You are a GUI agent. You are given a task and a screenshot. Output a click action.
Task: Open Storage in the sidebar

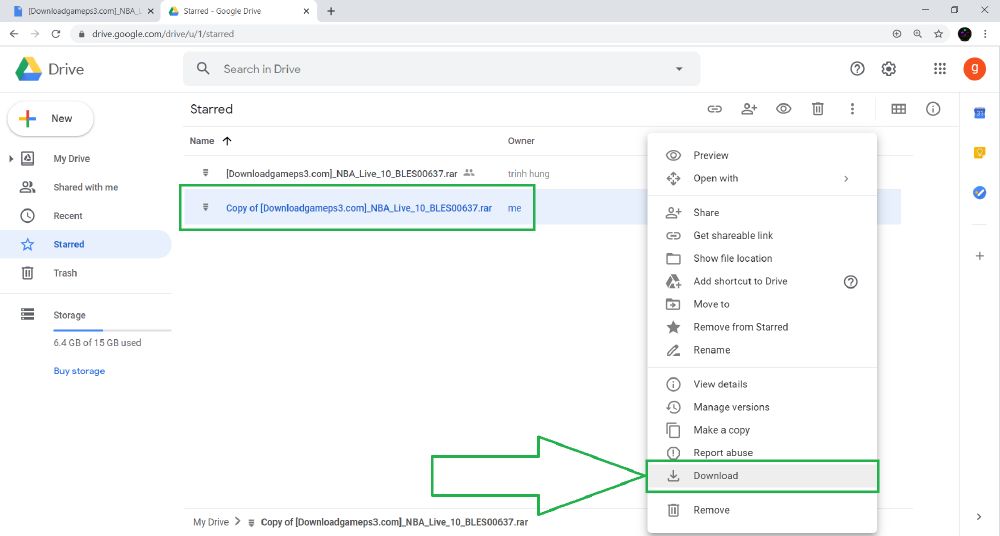tap(69, 315)
